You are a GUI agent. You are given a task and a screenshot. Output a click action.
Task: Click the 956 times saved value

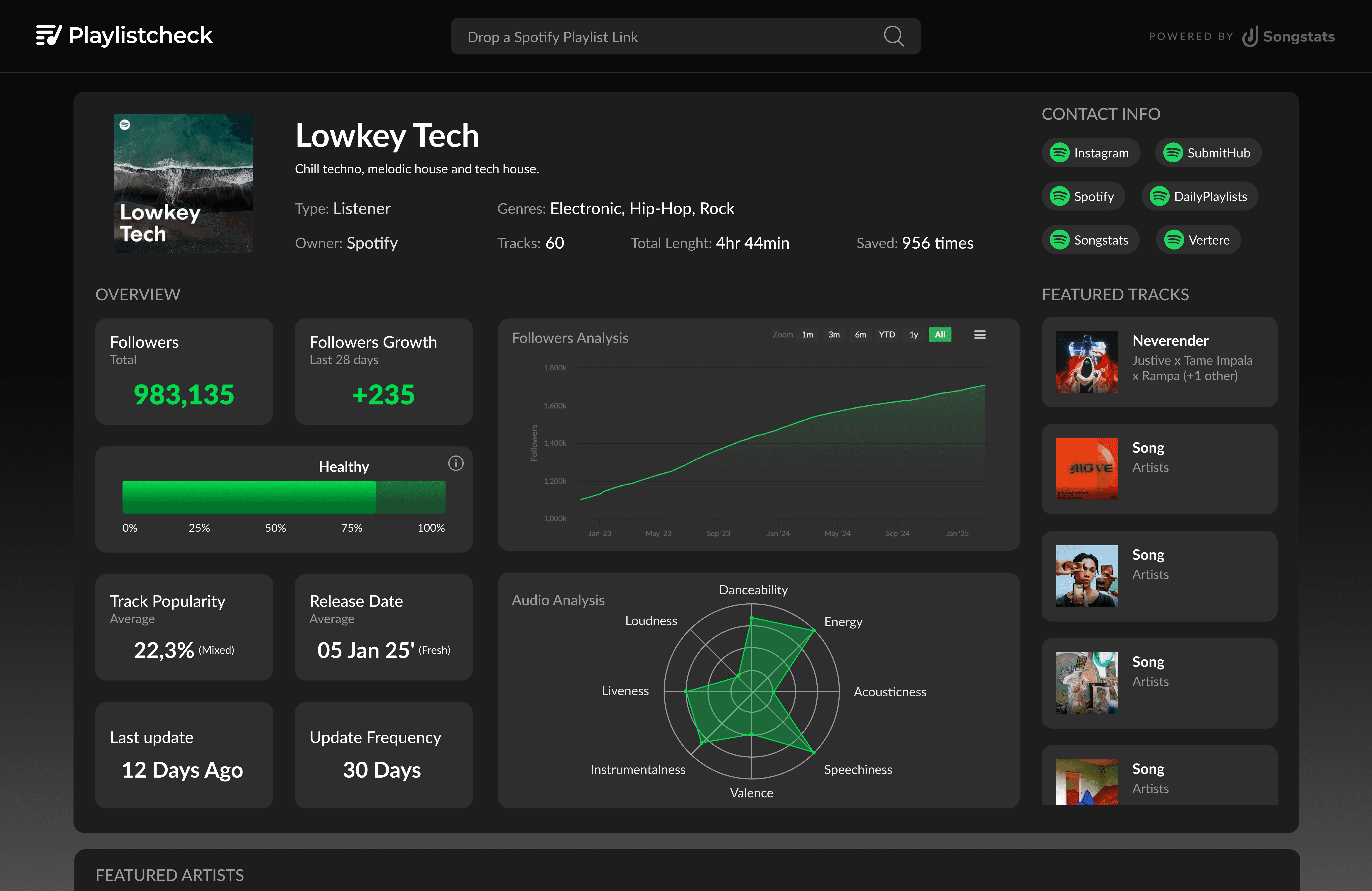click(937, 243)
